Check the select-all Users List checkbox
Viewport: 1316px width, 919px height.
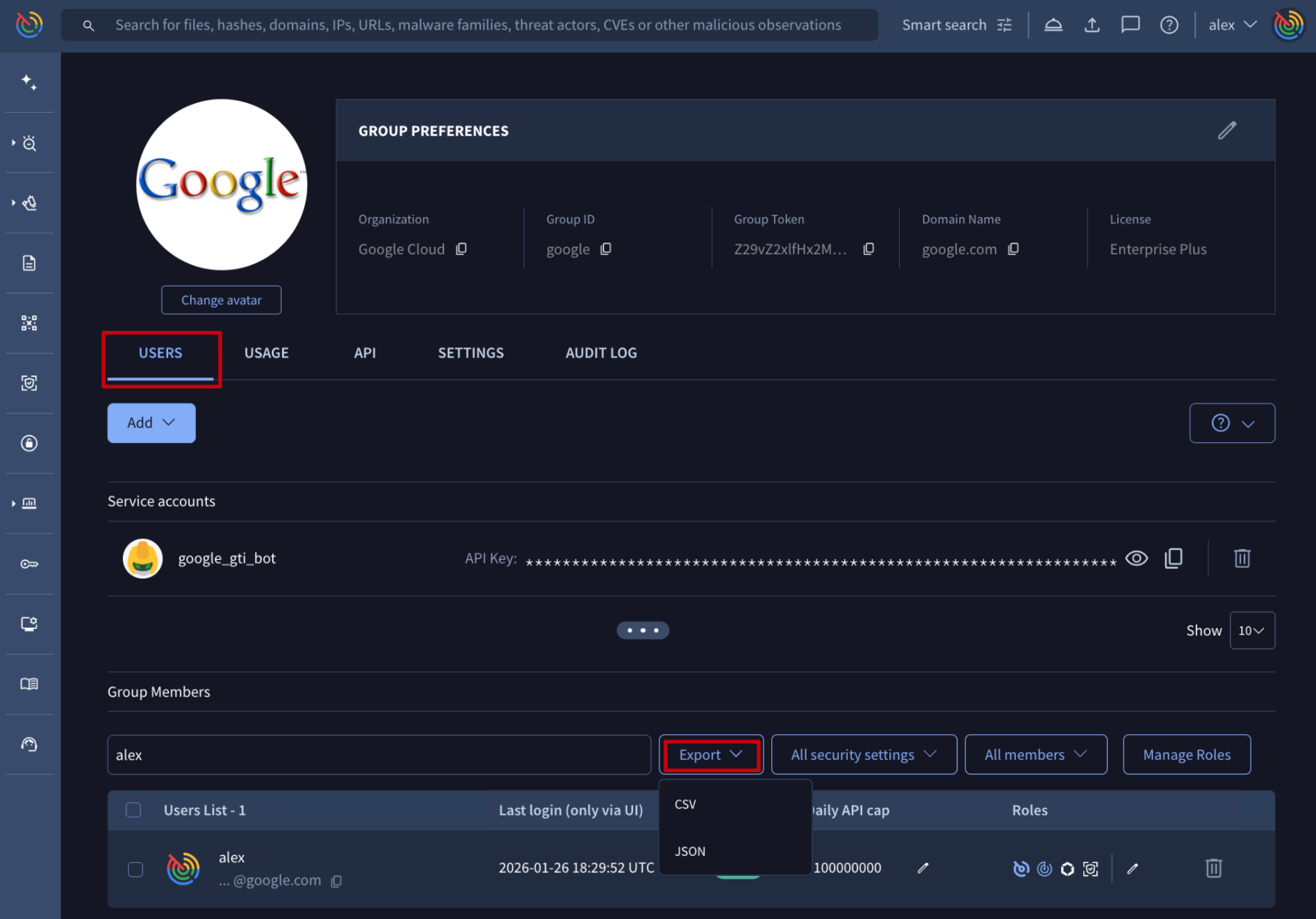133,810
